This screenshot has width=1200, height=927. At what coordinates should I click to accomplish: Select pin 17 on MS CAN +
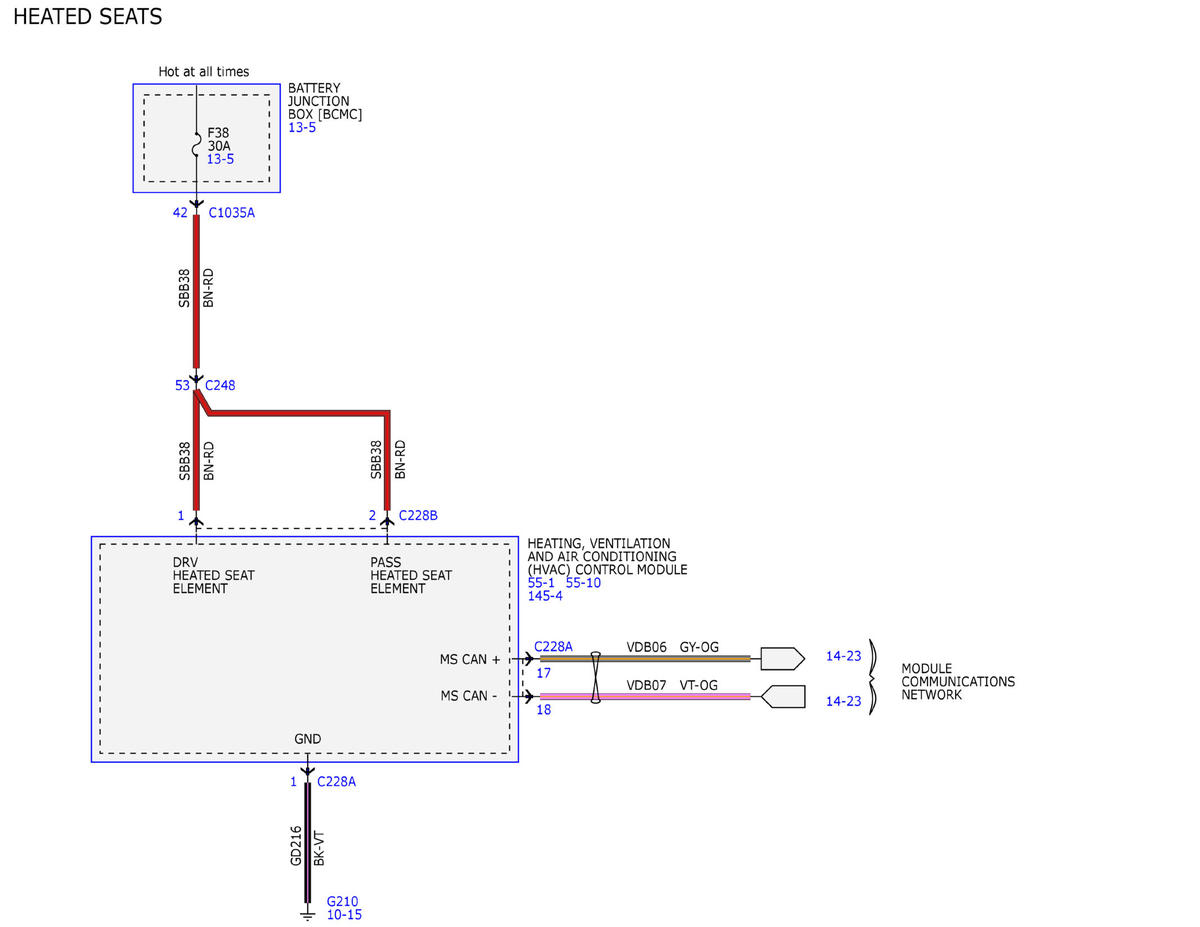(544, 673)
